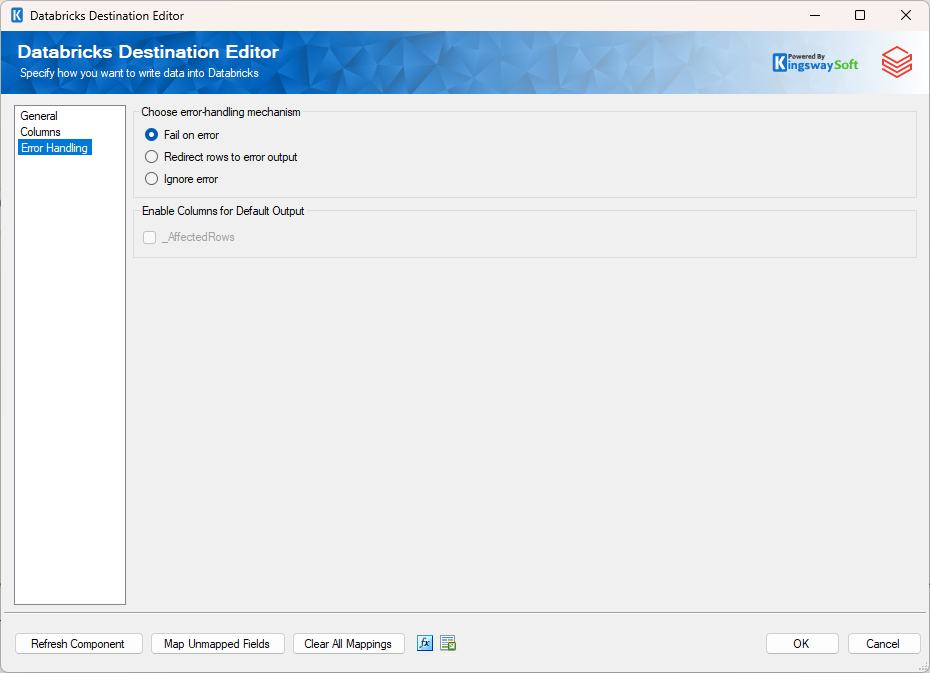
Task: Open the expression editor fx icon
Action: [425, 643]
